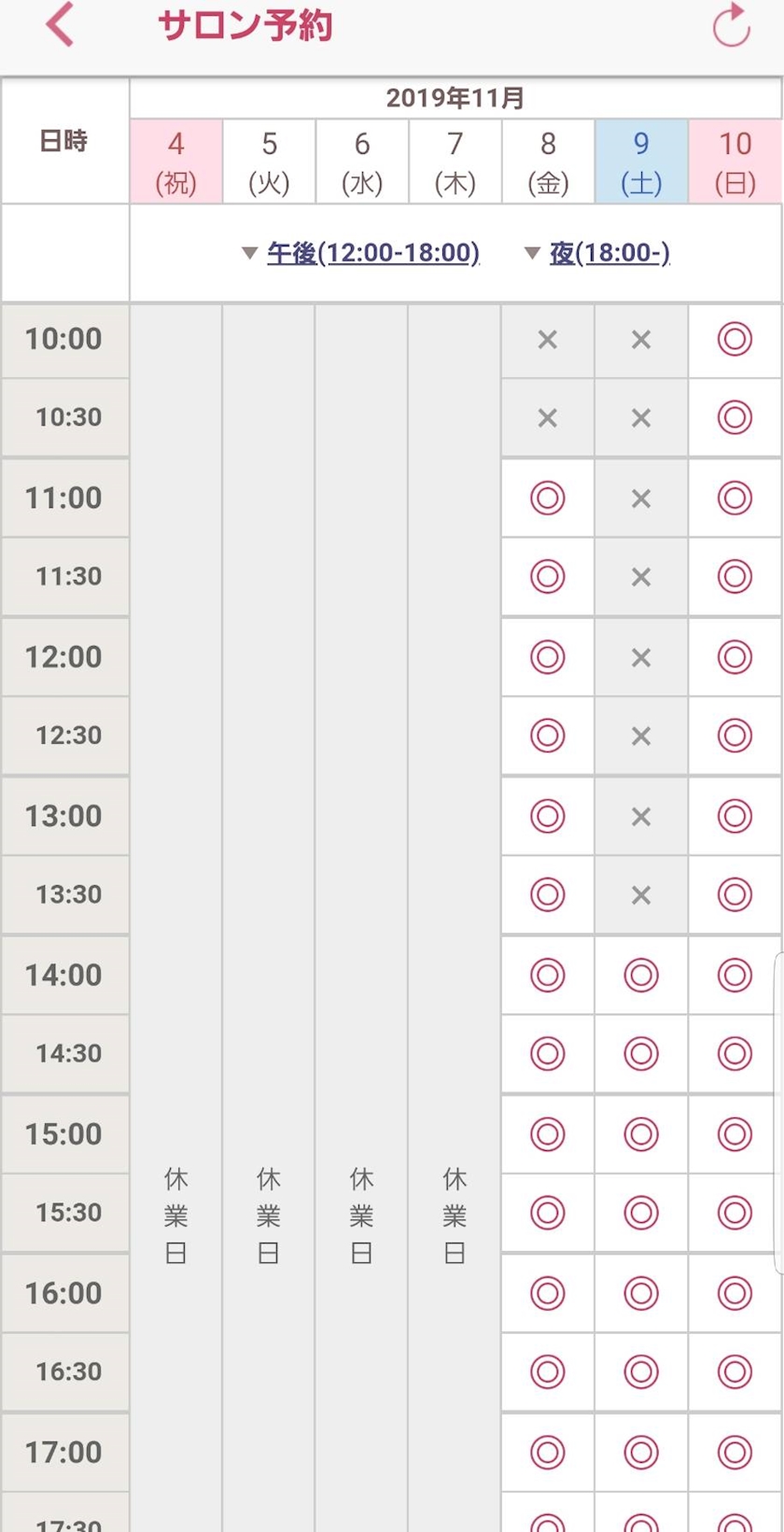
Task: Click the refresh icon at top right
Action: coord(732,25)
